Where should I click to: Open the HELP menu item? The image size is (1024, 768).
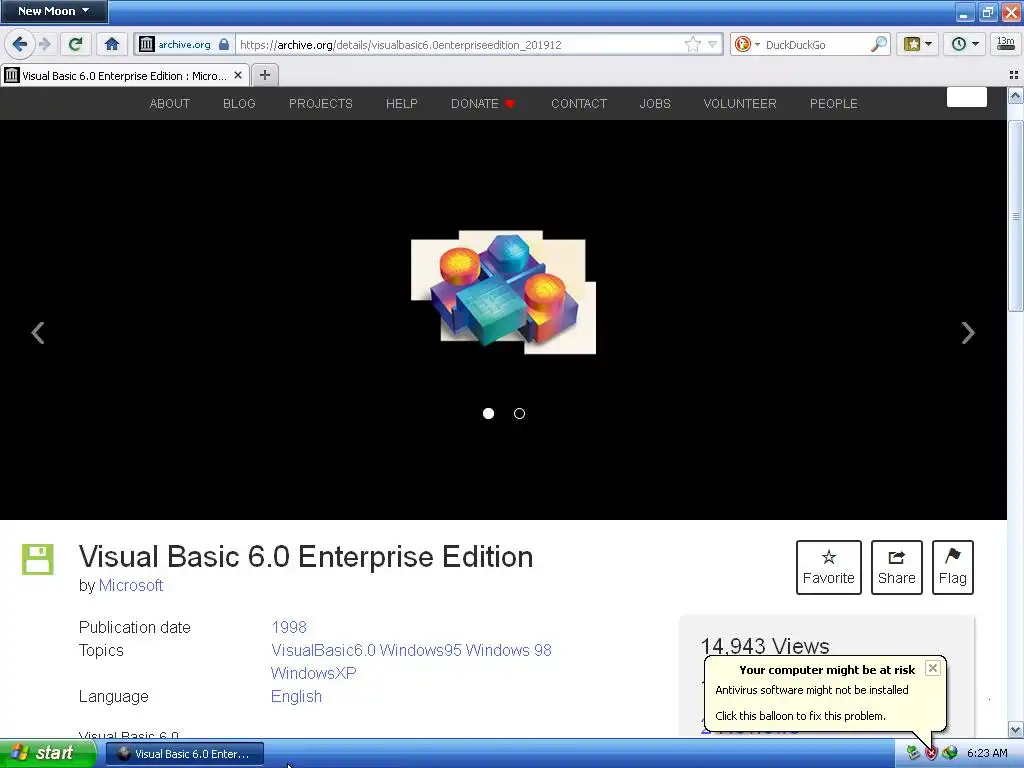tap(402, 103)
